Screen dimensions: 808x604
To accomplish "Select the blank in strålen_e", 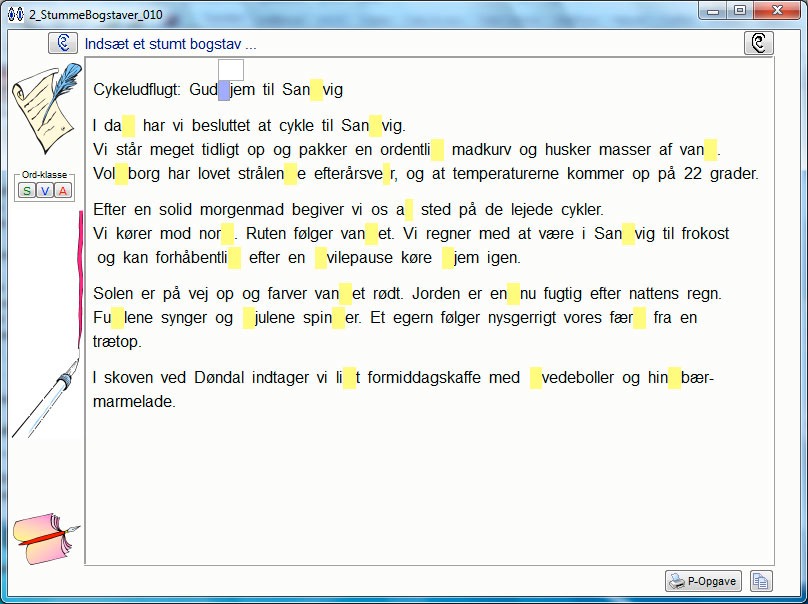I will point(291,174).
